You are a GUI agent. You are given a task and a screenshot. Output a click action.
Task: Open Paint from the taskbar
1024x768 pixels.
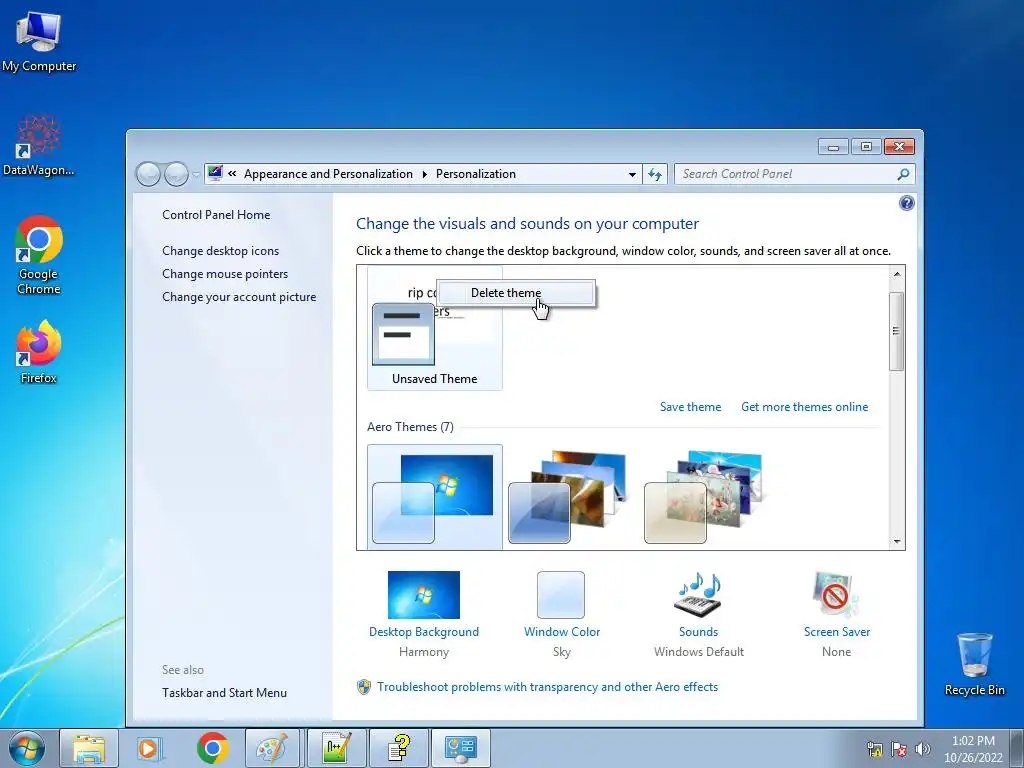click(x=273, y=748)
